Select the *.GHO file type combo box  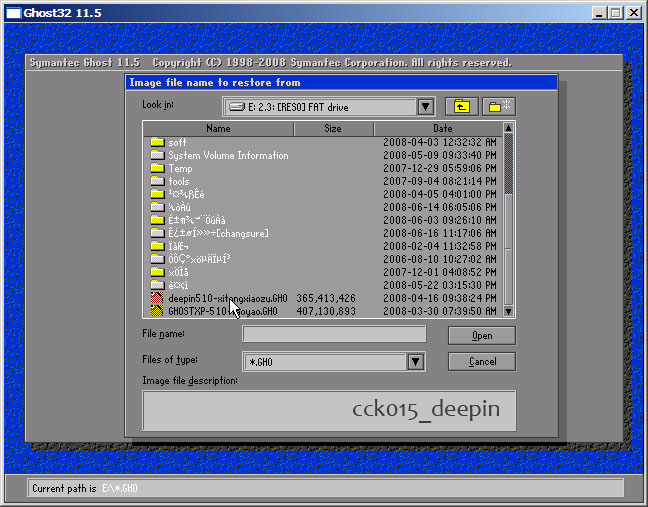pyautogui.click(x=334, y=362)
